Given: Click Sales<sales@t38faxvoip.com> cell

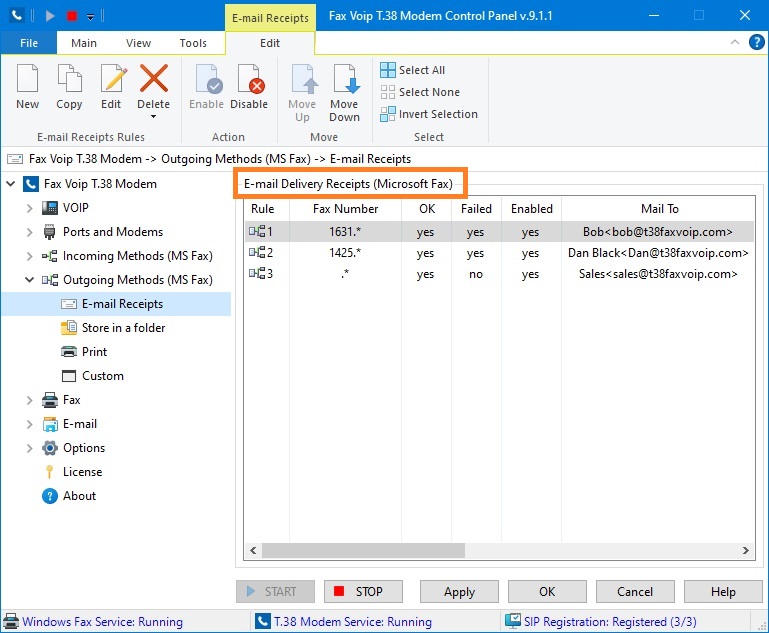Looking at the screenshot, I should point(658,274).
